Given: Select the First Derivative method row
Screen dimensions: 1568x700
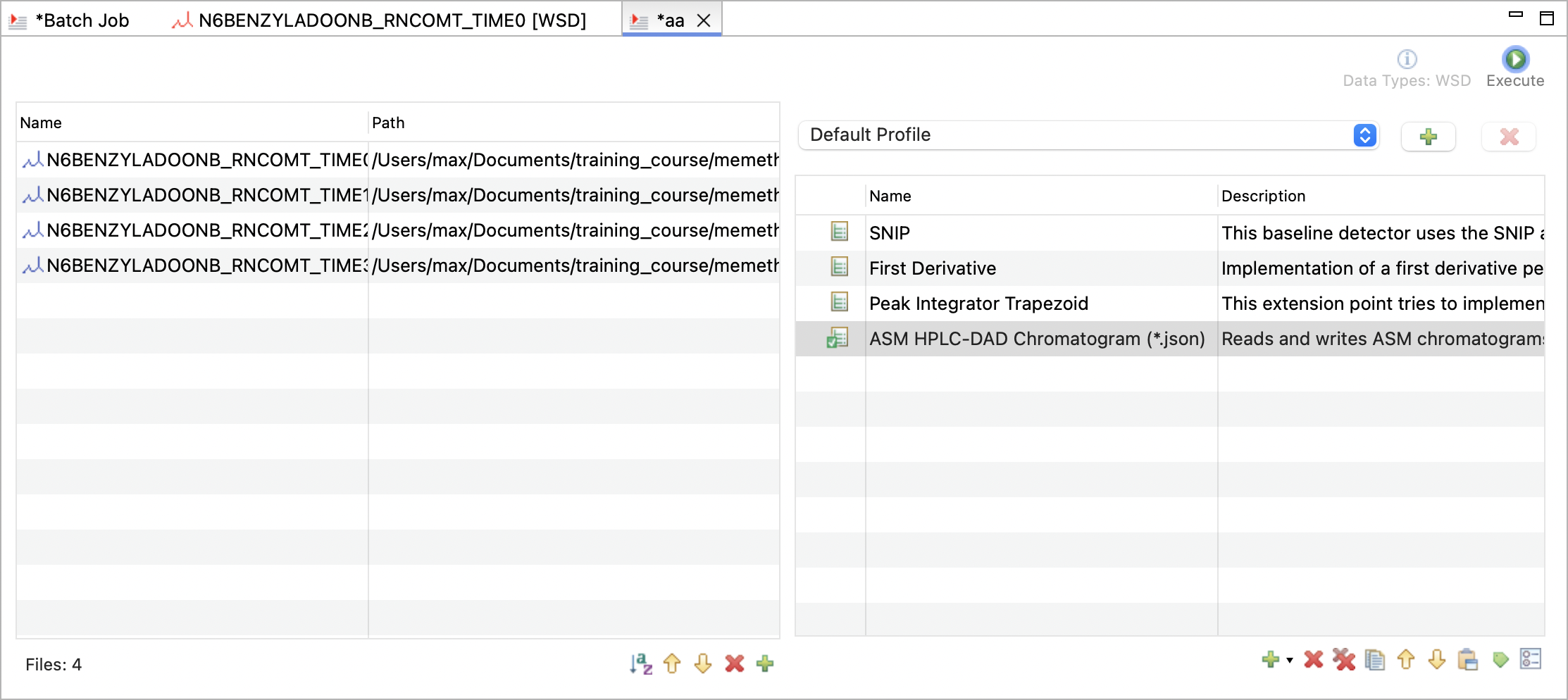Looking at the screenshot, I should click(1170, 268).
